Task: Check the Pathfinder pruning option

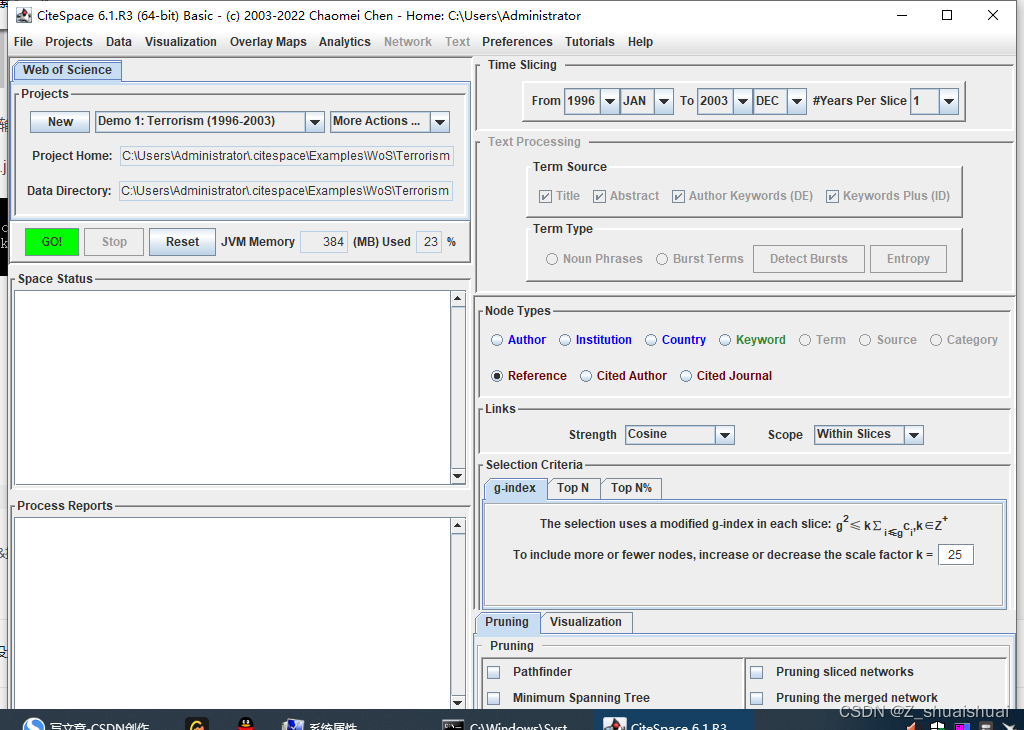Action: (x=494, y=672)
